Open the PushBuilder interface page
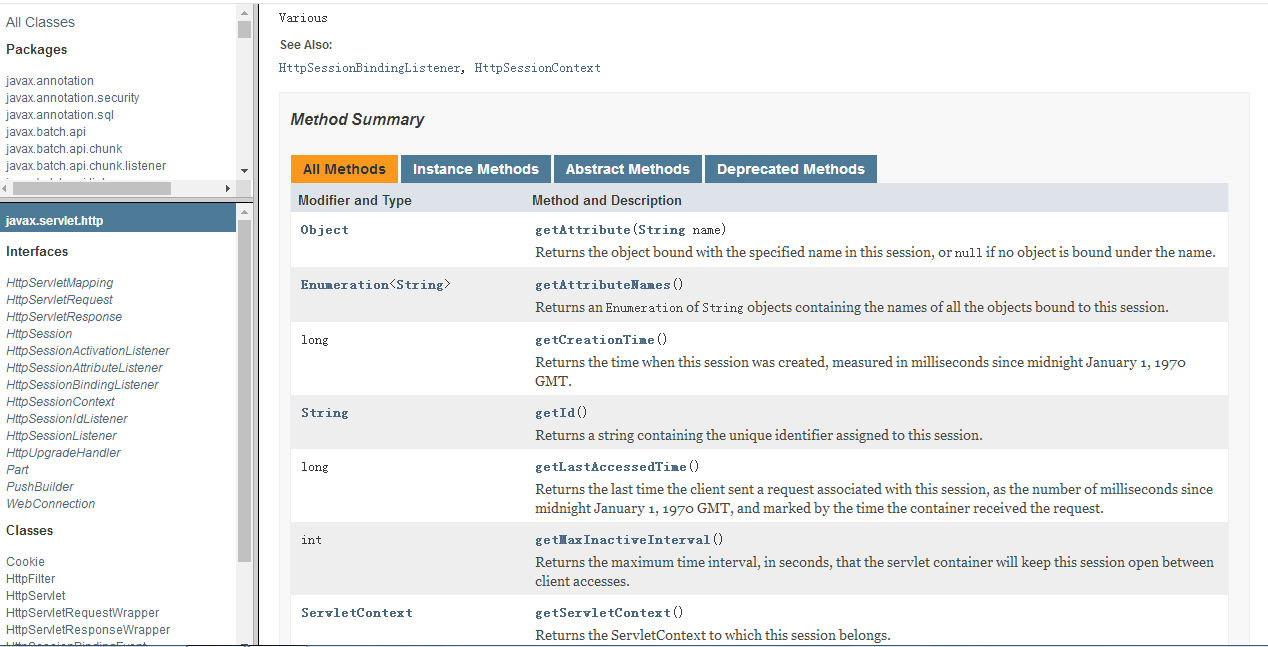This screenshot has height=647, width=1268. tap(39, 487)
